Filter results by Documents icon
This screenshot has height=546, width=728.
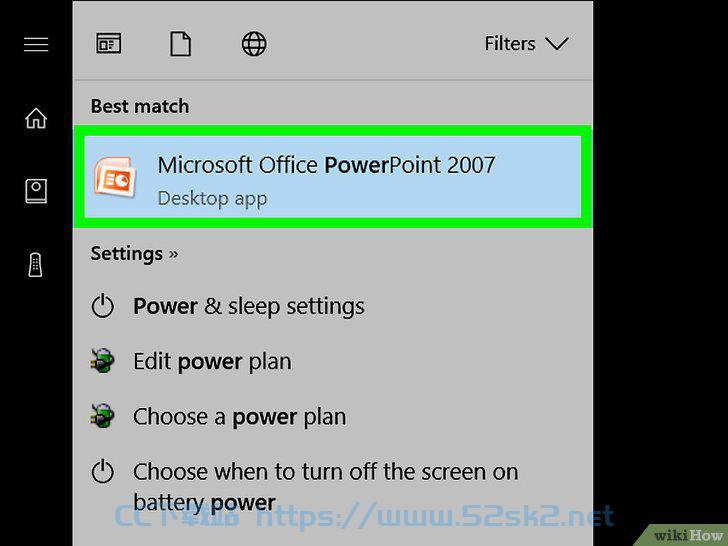coord(180,44)
